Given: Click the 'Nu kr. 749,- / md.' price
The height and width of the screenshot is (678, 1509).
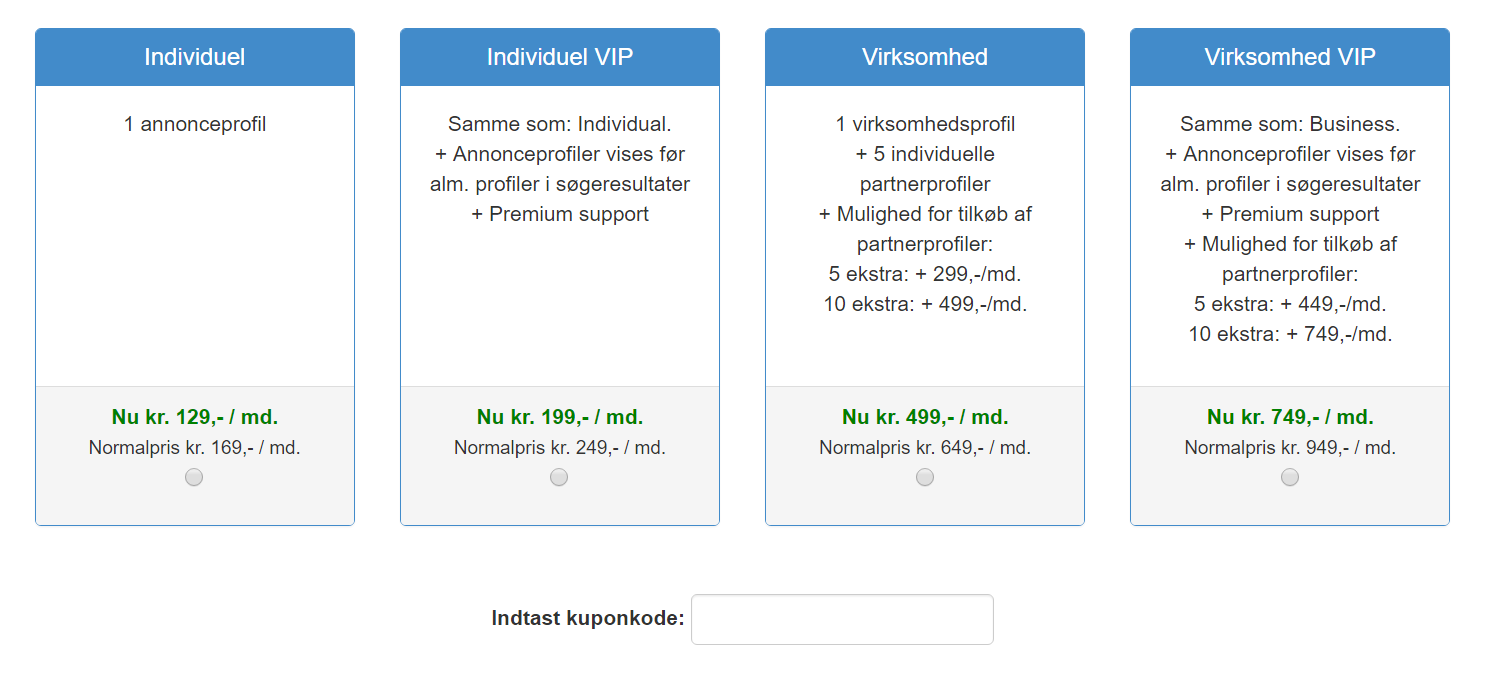Looking at the screenshot, I should point(1290,417).
